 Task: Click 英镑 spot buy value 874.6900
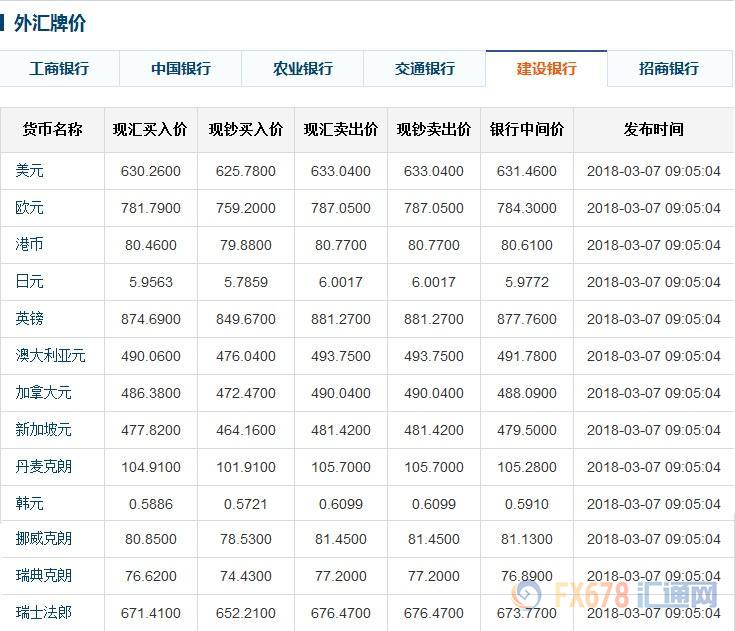(151, 319)
